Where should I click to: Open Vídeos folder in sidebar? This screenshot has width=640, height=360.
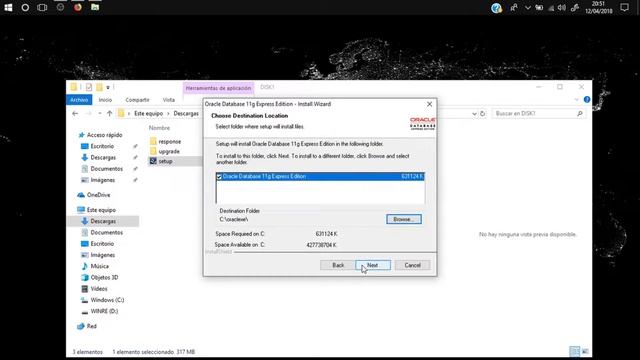pos(98,289)
